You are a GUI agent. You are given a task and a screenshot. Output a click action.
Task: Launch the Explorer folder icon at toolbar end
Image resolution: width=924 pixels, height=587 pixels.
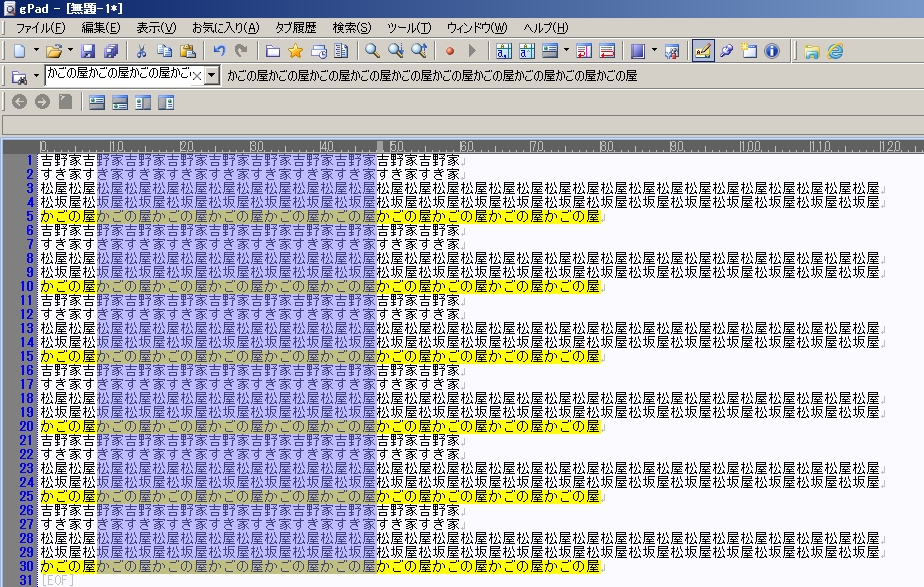[812, 51]
